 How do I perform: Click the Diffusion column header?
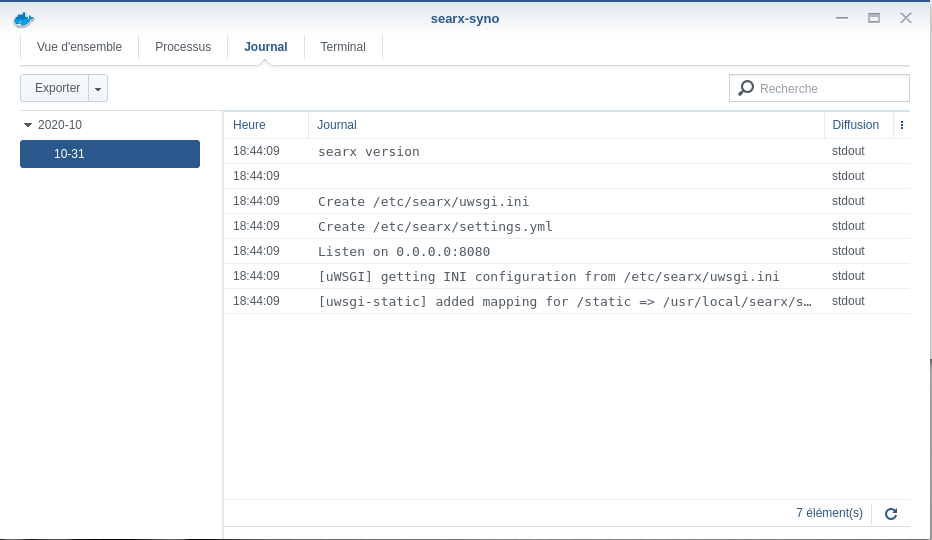pyautogui.click(x=855, y=125)
